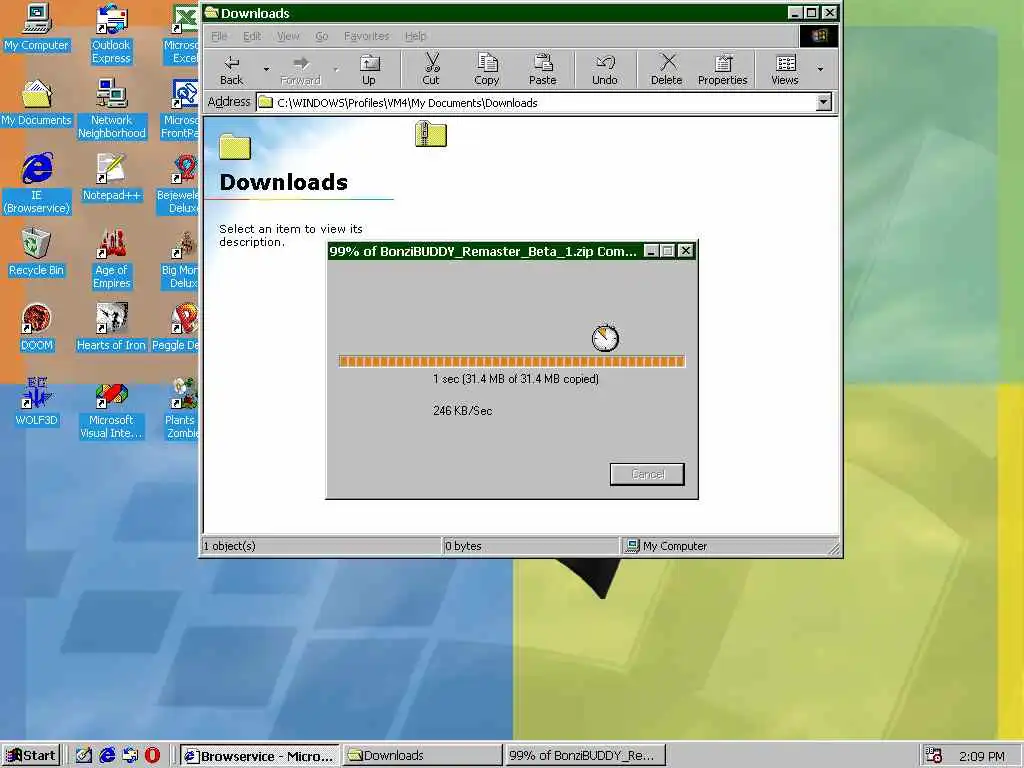Click Internet Explorer quick launch icon
1024x768 pixels.
pyautogui.click(x=106, y=756)
